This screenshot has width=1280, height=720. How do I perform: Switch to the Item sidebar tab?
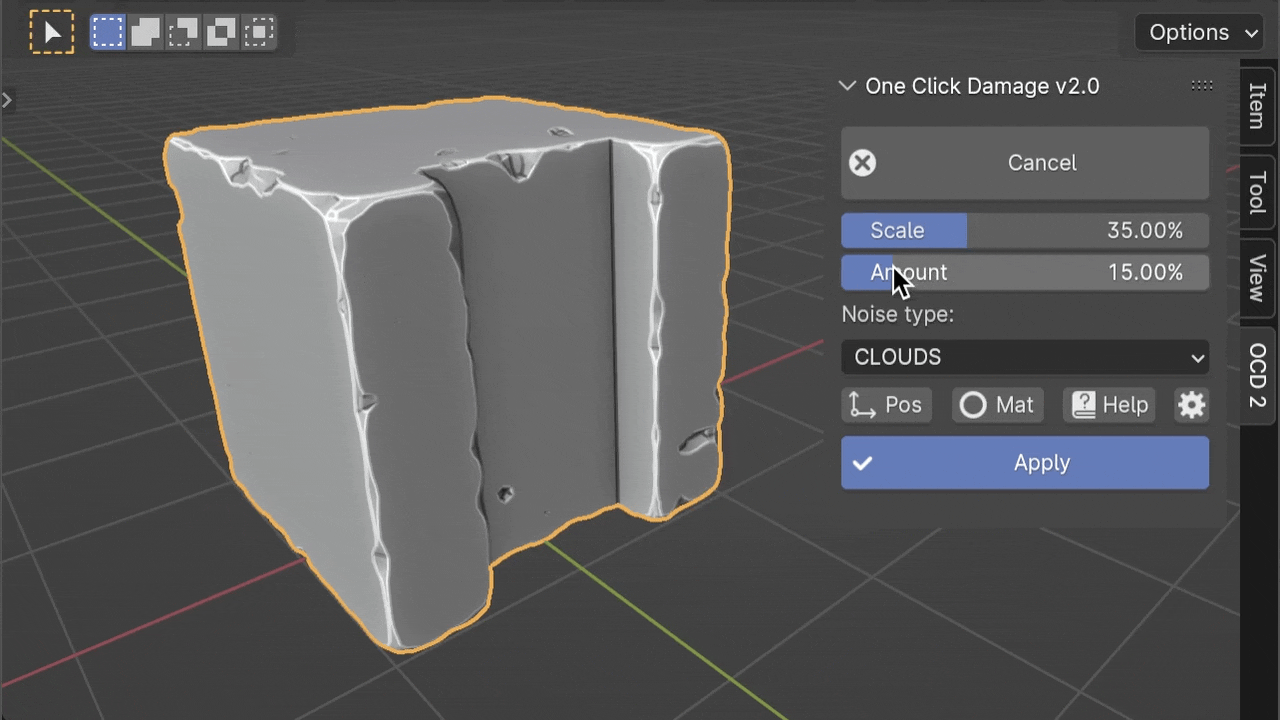point(1257,106)
